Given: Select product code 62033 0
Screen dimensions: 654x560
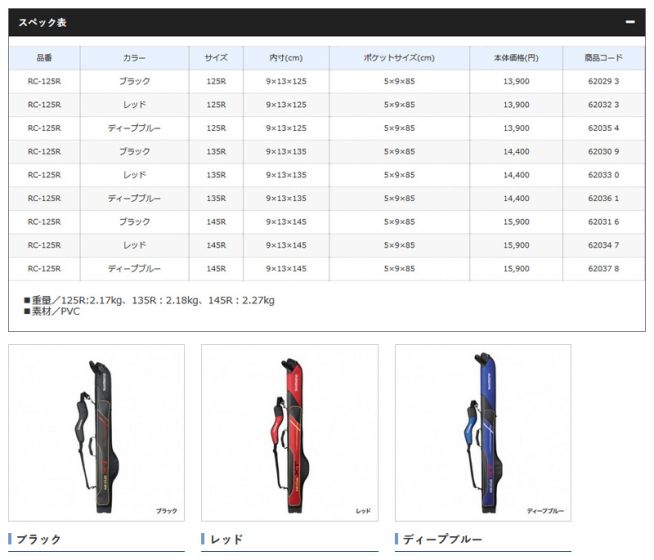Looking at the screenshot, I should click(604, 175).
